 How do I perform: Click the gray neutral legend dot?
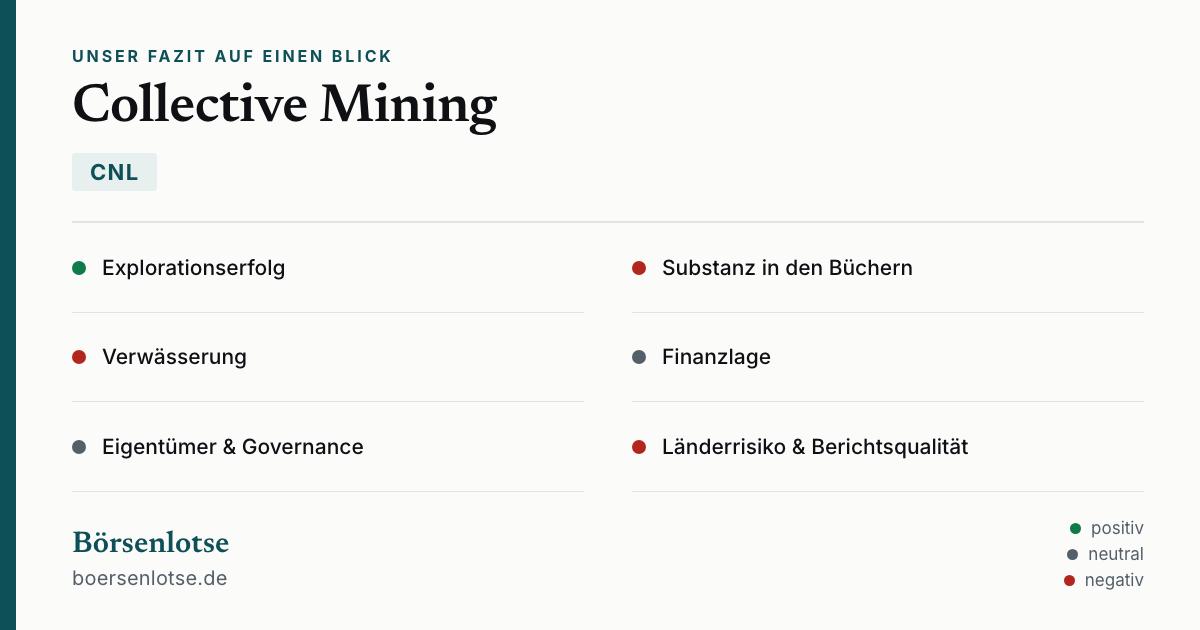(x=1073, y=554)
